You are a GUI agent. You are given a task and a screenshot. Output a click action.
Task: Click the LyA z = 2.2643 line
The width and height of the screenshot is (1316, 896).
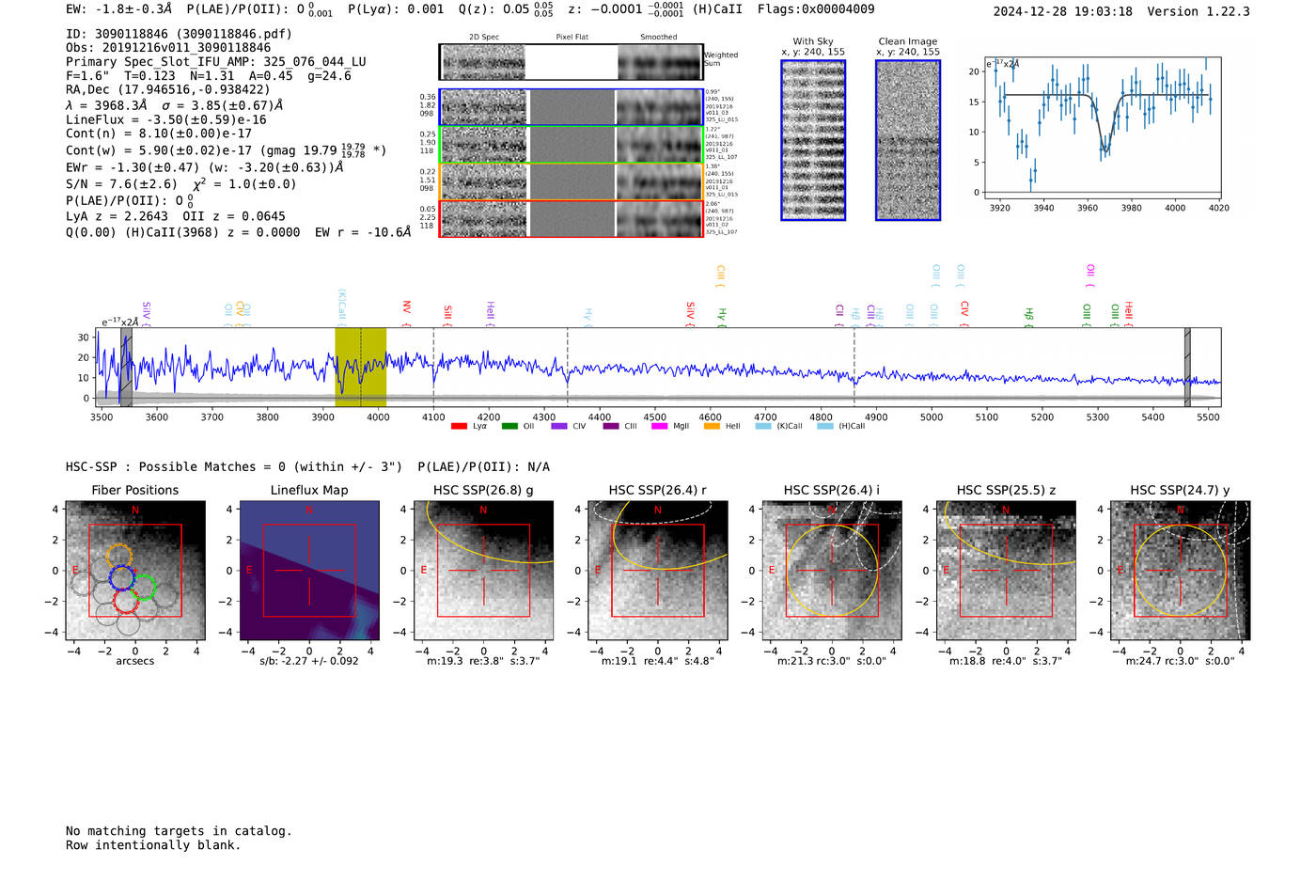pos(176,216)
